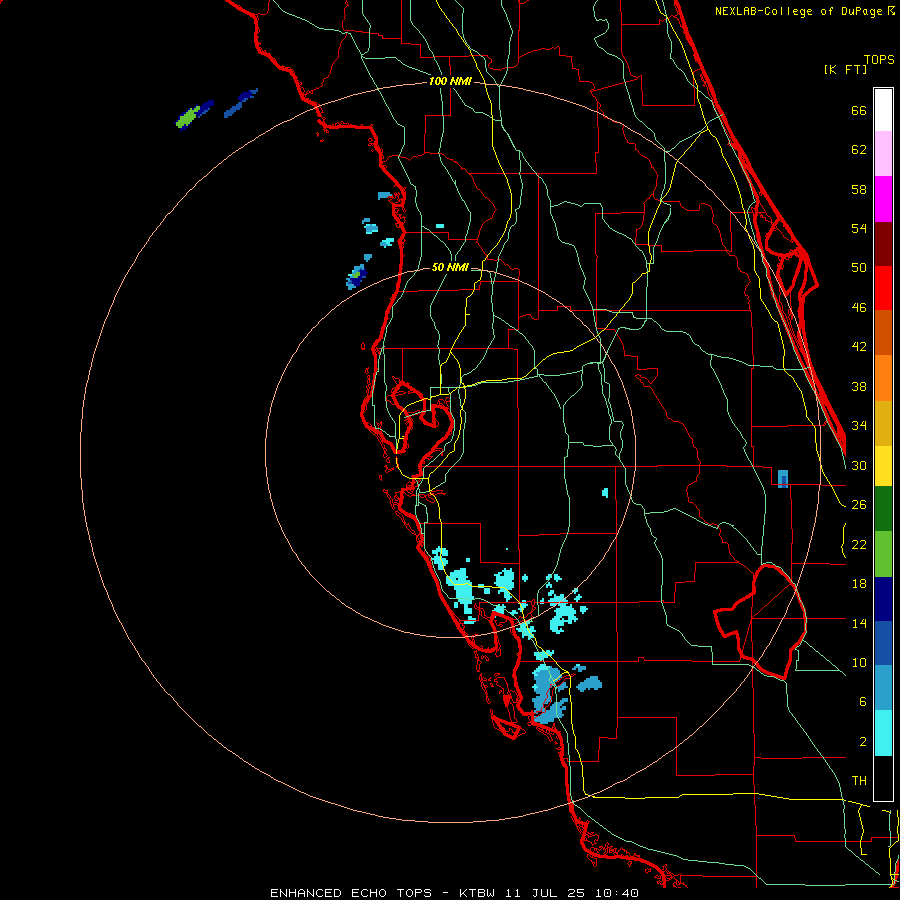Click the cyan legend swatch

[883, 733]
